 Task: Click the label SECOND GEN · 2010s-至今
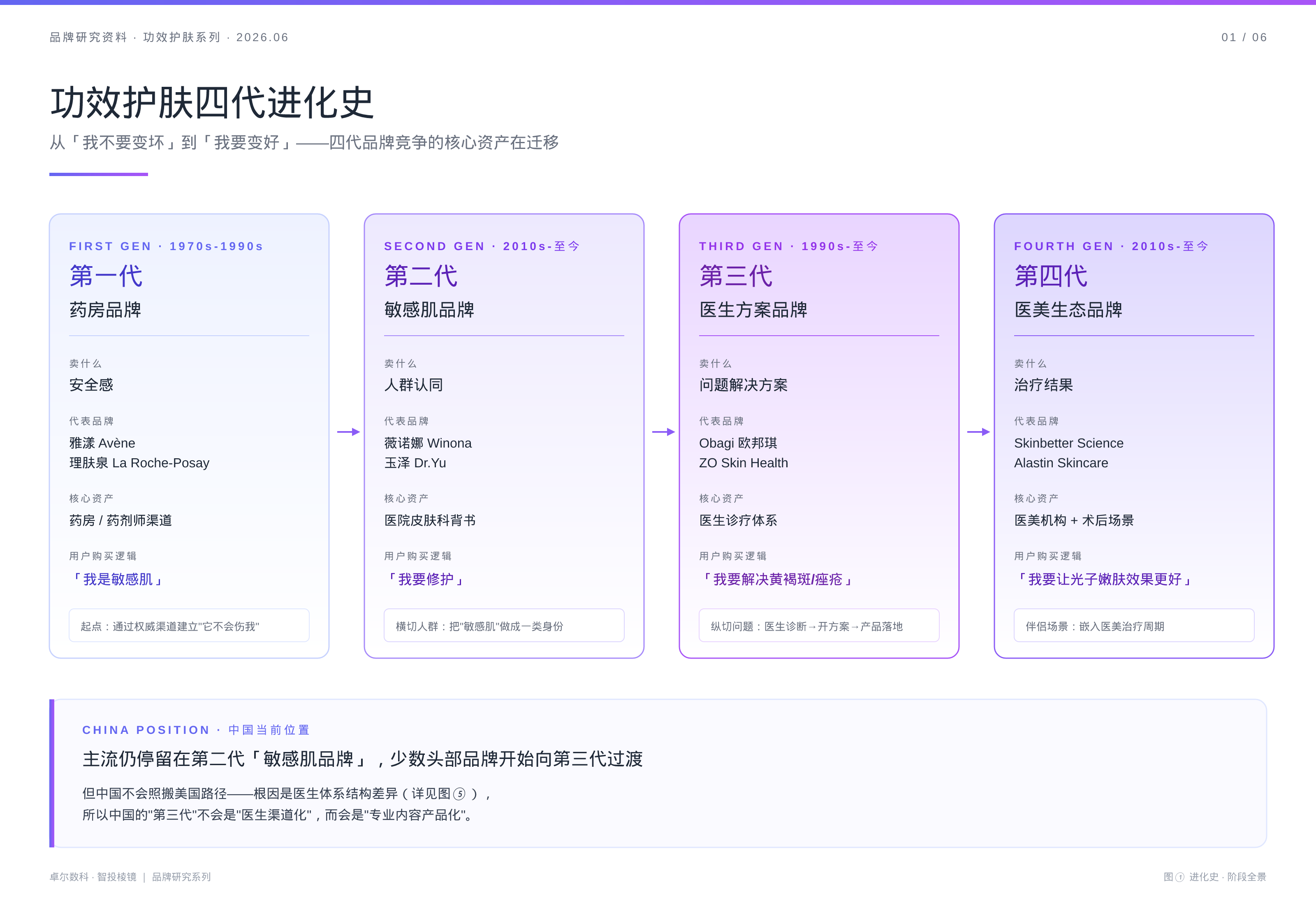click(482, 246)
